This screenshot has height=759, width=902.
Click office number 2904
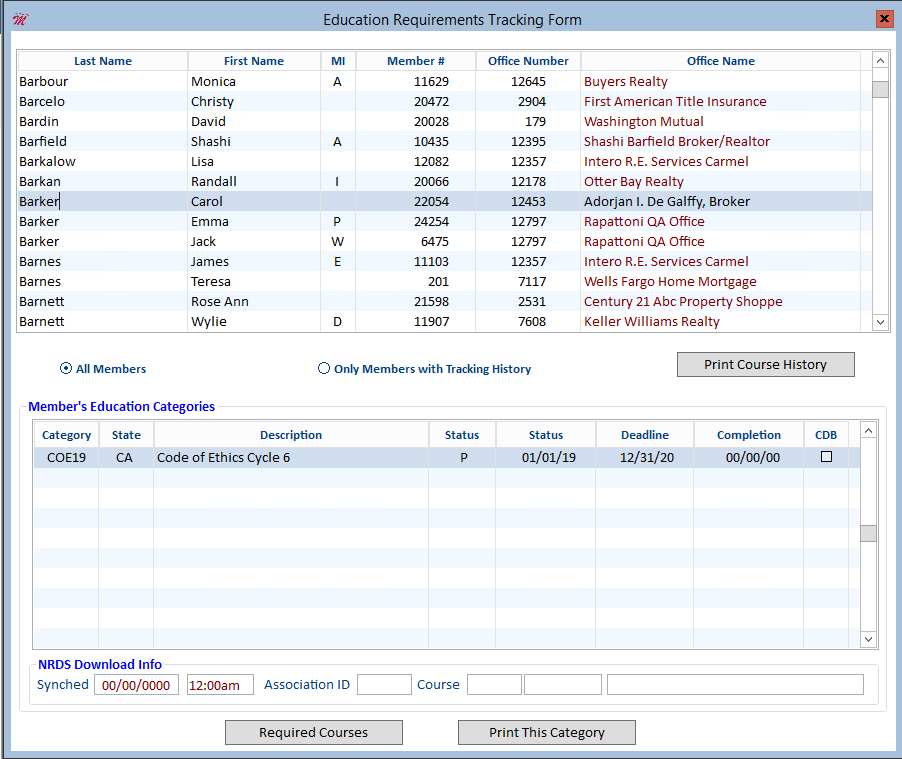coord(532,101)
